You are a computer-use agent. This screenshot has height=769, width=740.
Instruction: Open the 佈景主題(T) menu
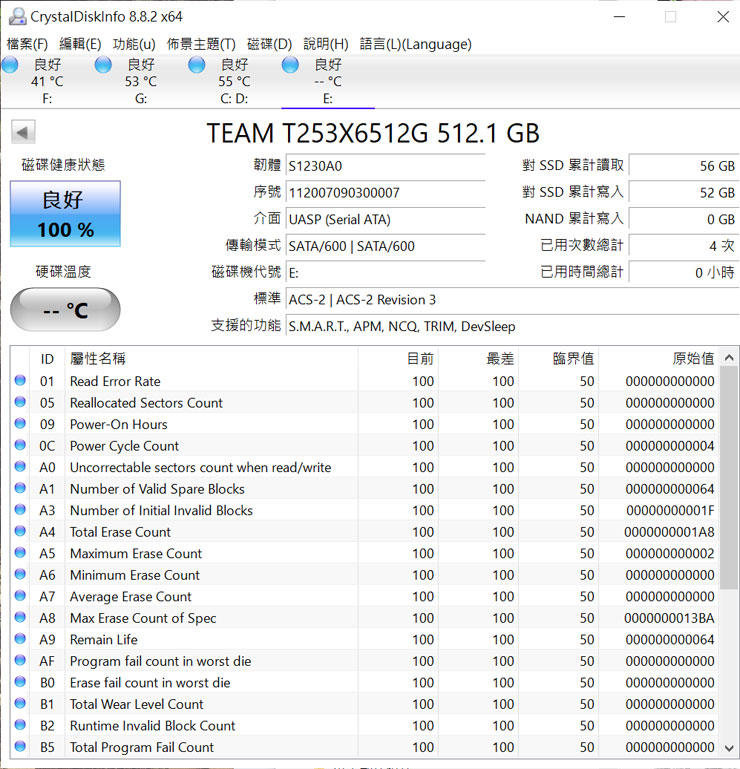pos(201,44)
